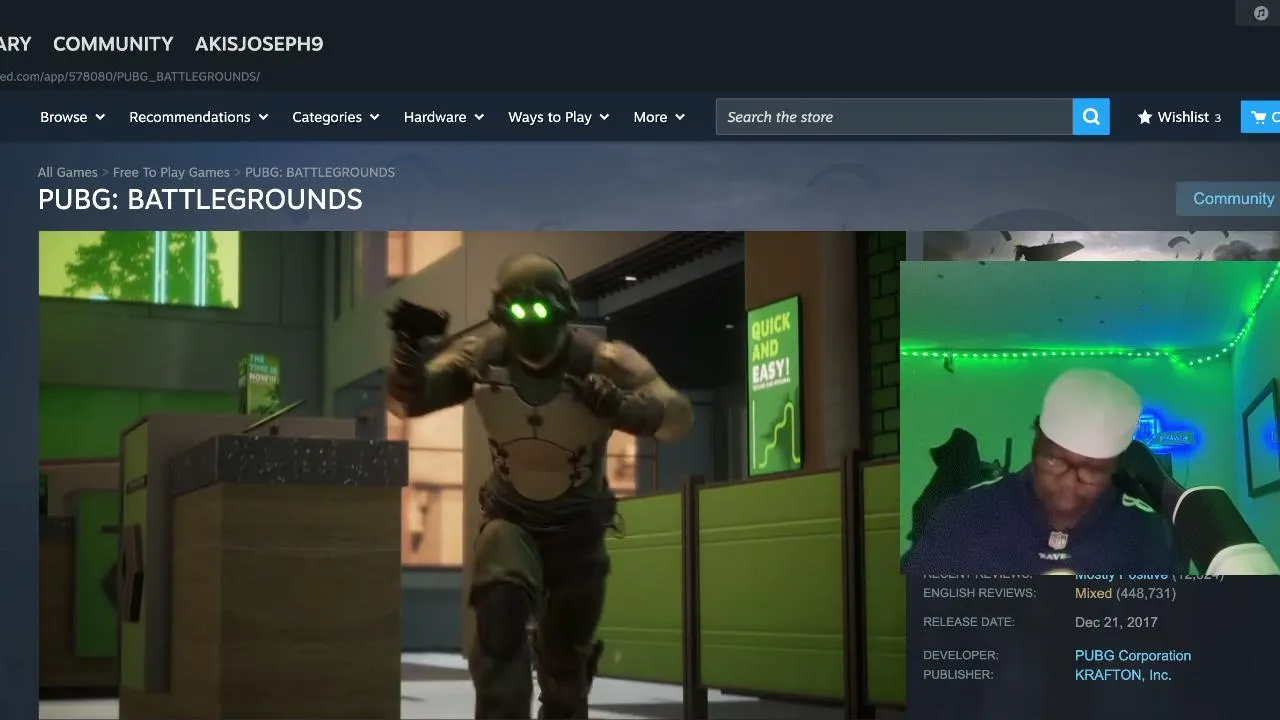The height and width of the screenshot is (720, 1280).
Task: Open the Hardware dropdown
Action: (443, 117)
